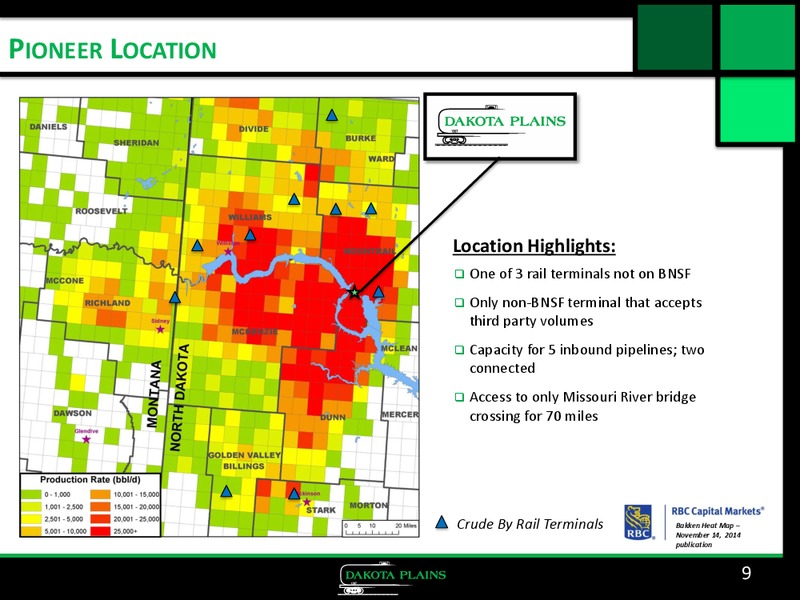Screen dimensions: 800x600
Task: Click the 'Access to only Missouri River bridge' bullet
Action: (x=583, y=406)
